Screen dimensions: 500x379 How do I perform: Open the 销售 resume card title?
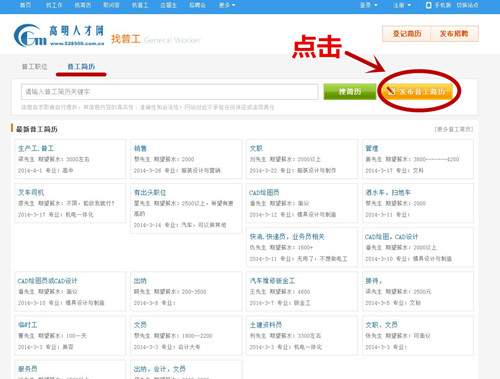point(140,148)
